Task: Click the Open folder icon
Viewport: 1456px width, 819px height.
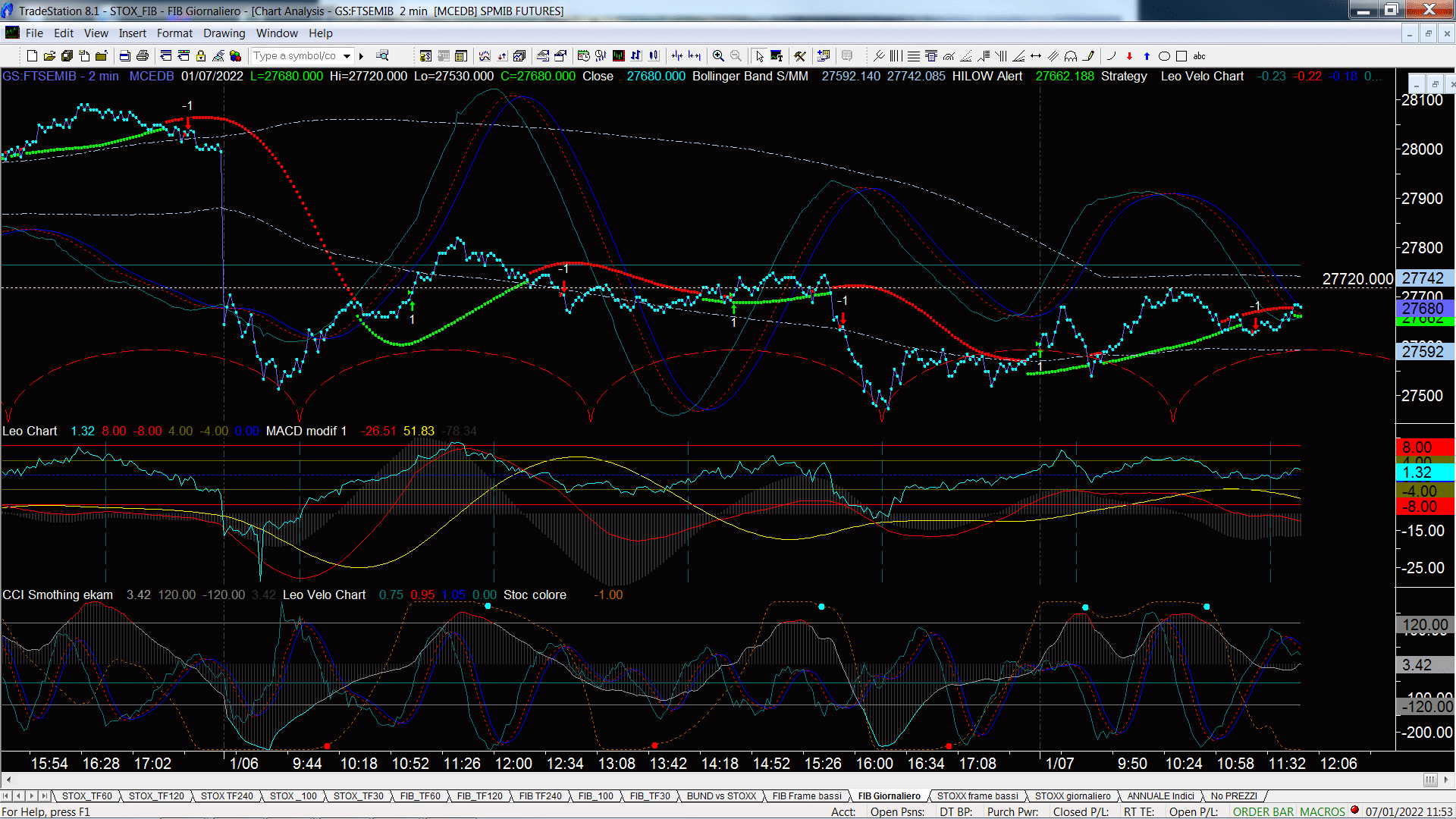Action: [49, 55]
